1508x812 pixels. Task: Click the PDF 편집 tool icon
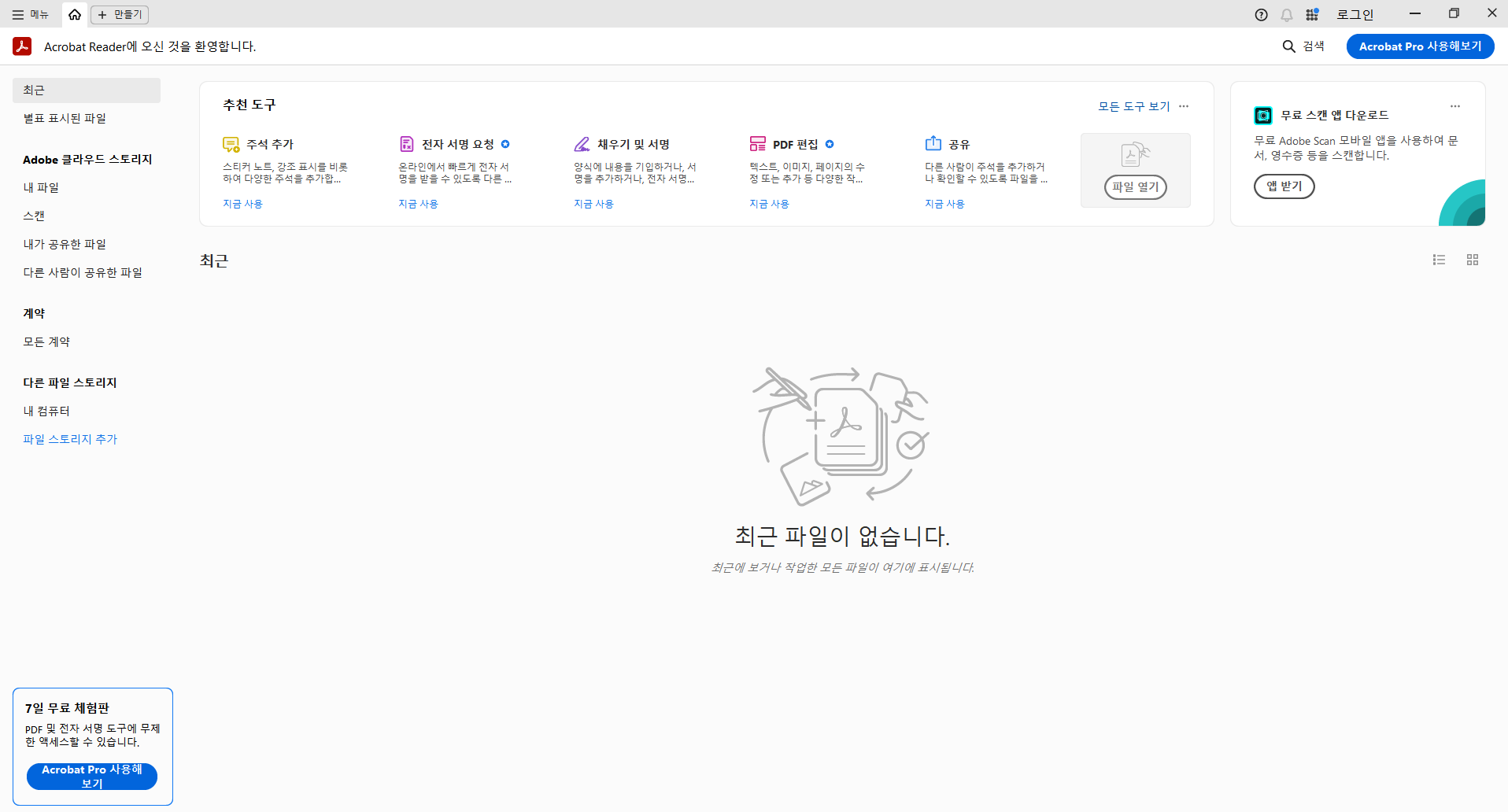[x=757, y=144]
